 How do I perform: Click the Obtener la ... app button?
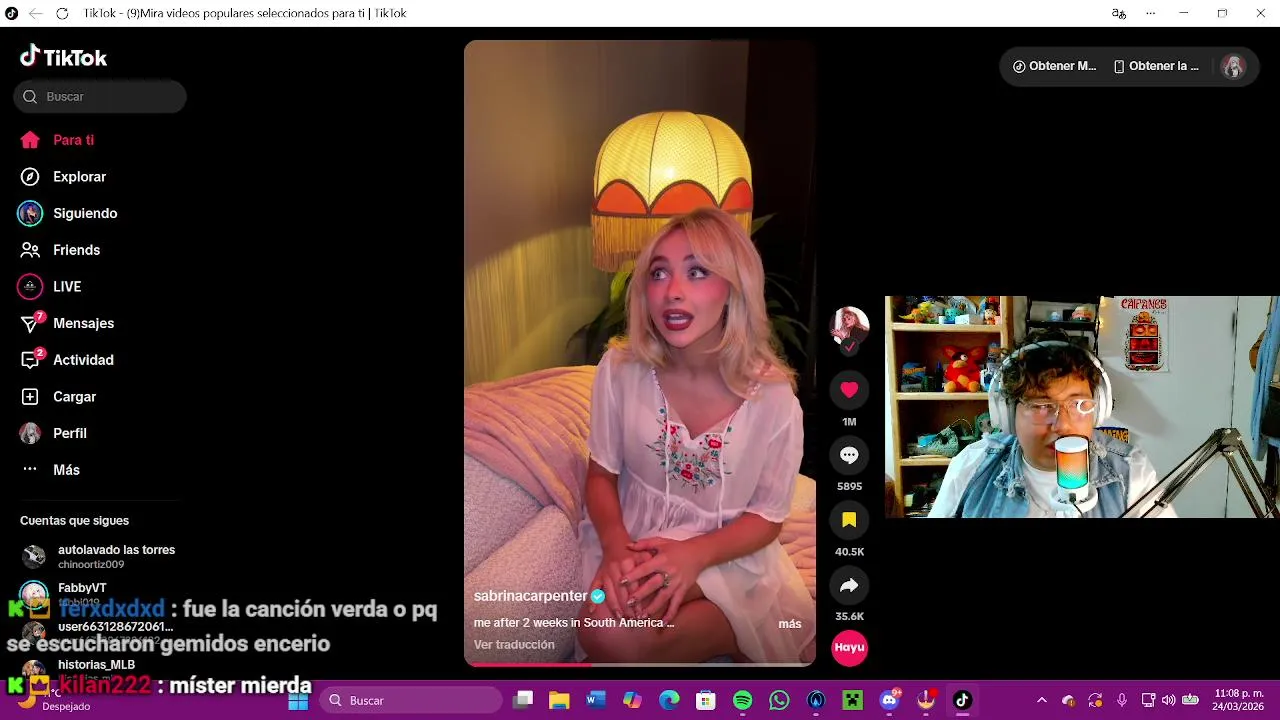tap(1156, 67)
